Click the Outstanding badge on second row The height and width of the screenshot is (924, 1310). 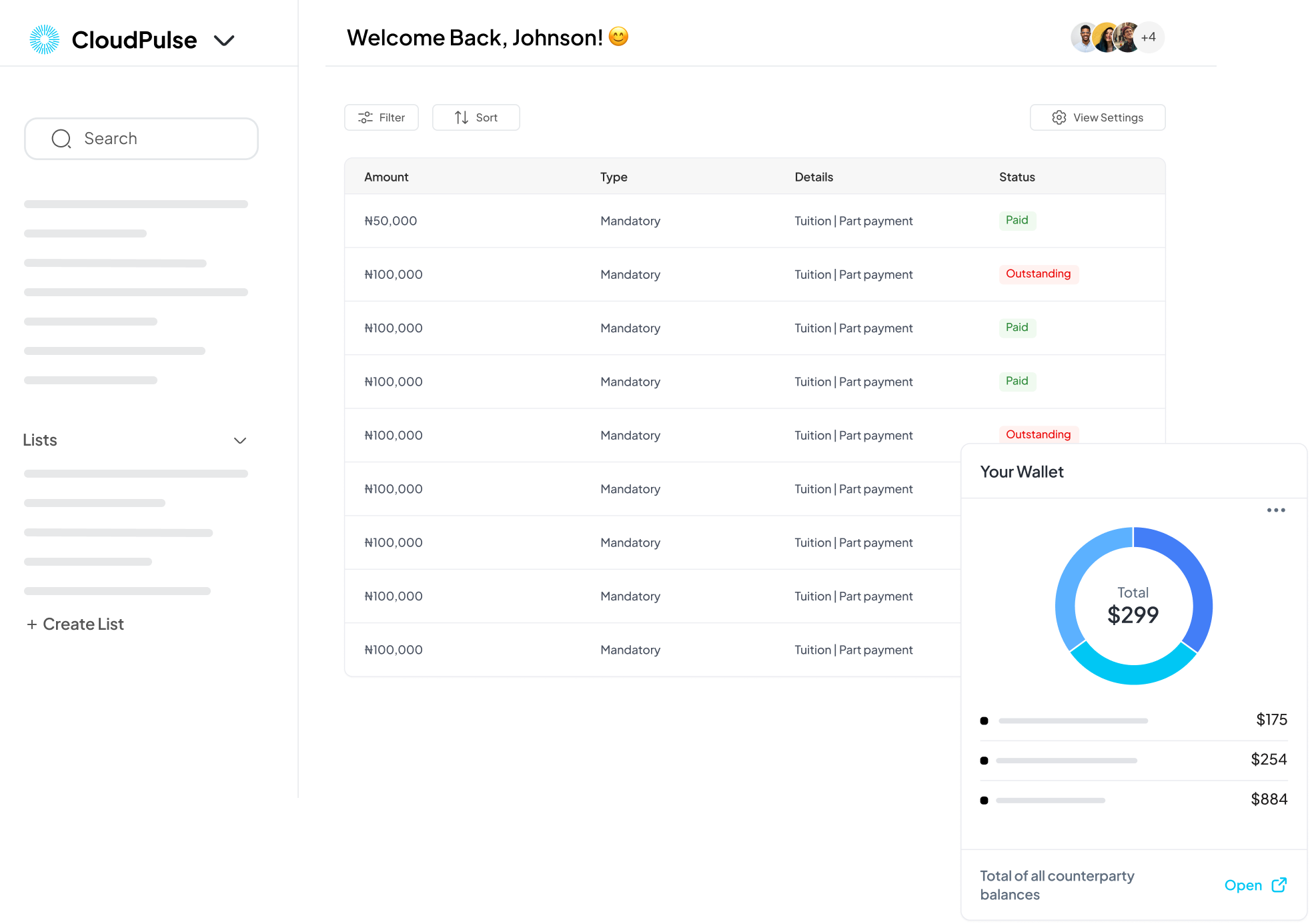(1038, 274)
